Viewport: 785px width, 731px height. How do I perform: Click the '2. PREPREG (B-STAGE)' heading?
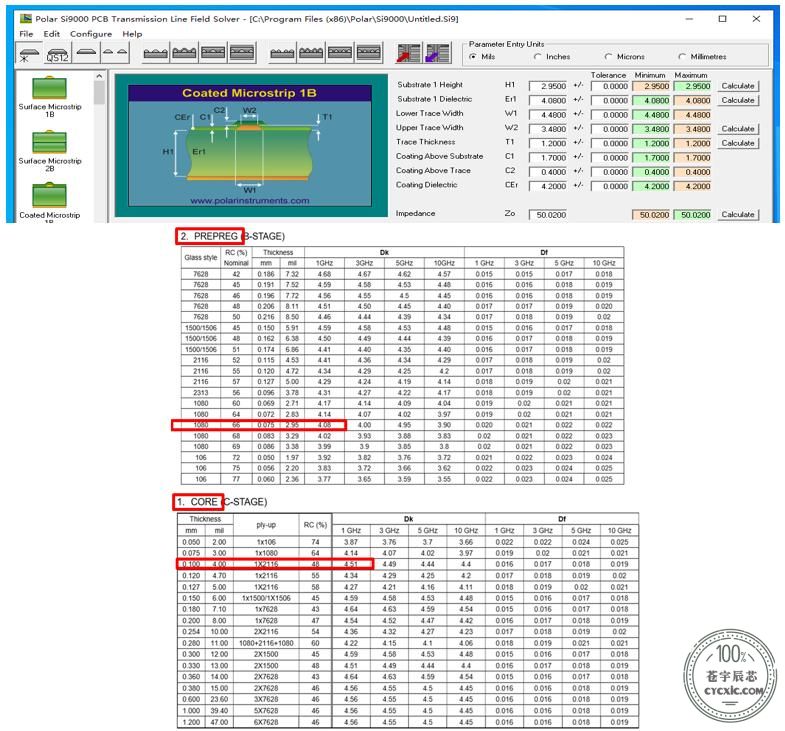click(x=232, y=236)
